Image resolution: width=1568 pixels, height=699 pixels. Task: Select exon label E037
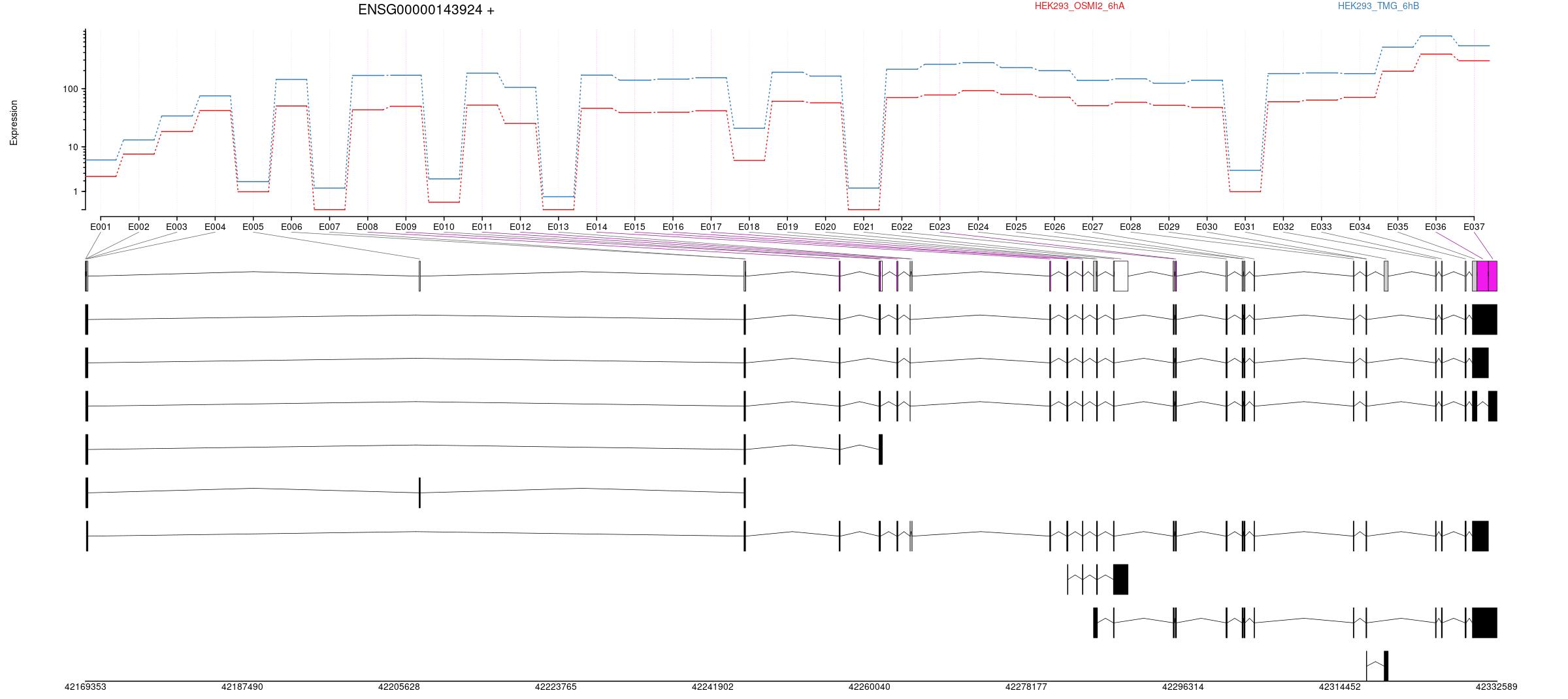coord(1474,227)
